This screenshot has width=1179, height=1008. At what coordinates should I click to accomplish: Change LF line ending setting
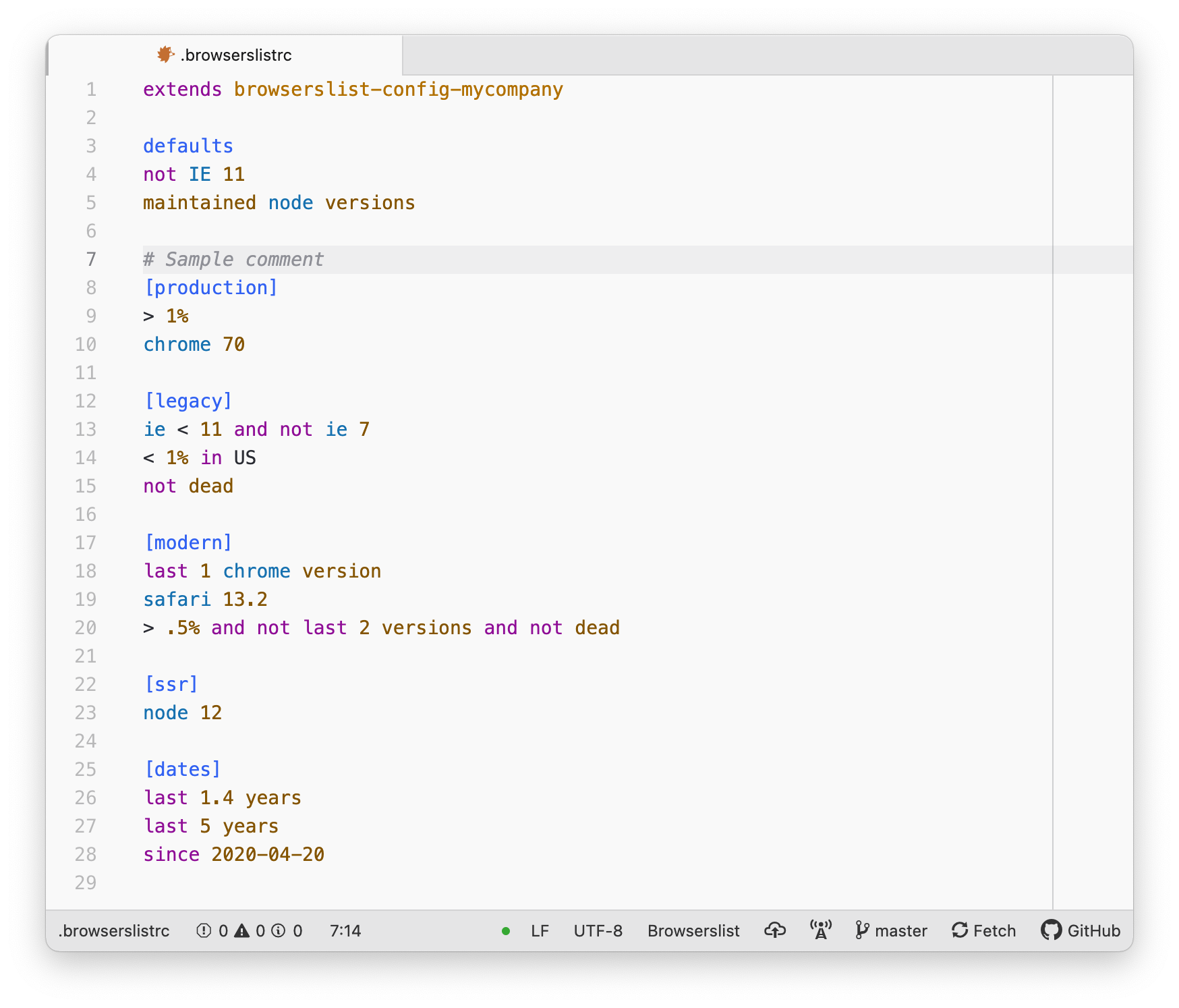[540, 931]
